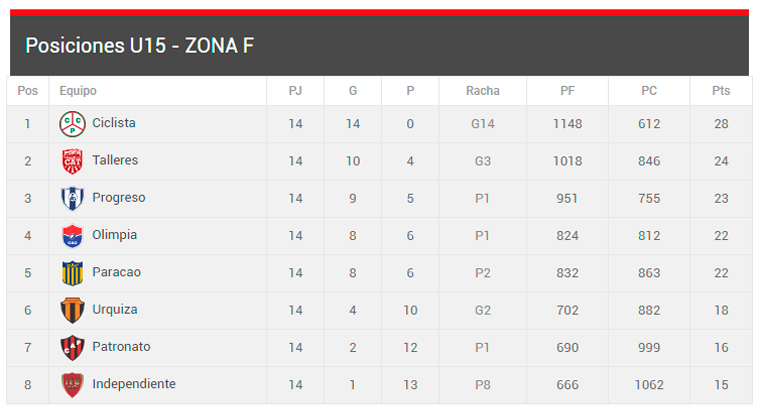Click the Patronato team shield icon
Image resolution: width=760 pixels, height=412 pixels.
pyautogui.click(x=72, y=347)
